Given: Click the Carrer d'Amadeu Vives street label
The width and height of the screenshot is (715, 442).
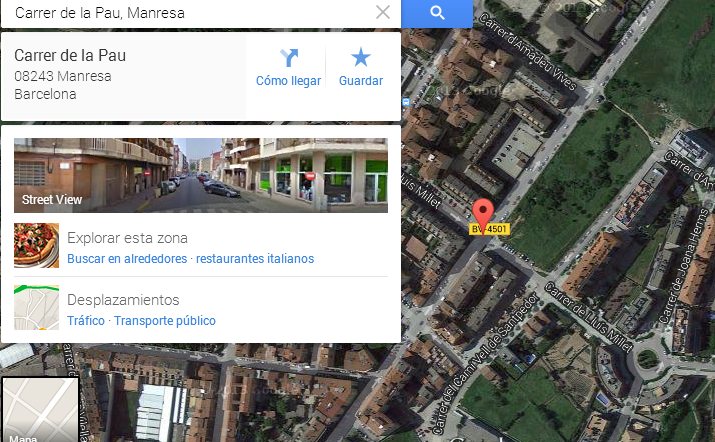Looking at the screenshot, I should (x=528, y=51).
